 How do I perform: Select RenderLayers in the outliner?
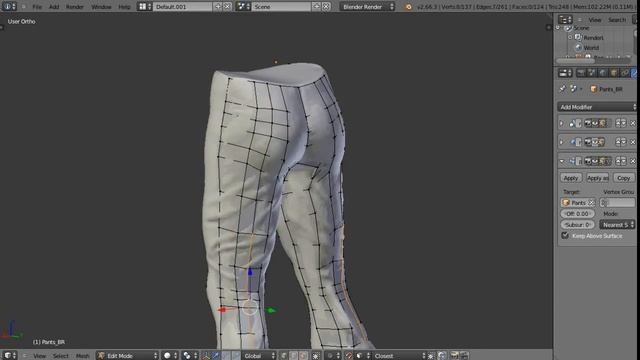(593, 38)
